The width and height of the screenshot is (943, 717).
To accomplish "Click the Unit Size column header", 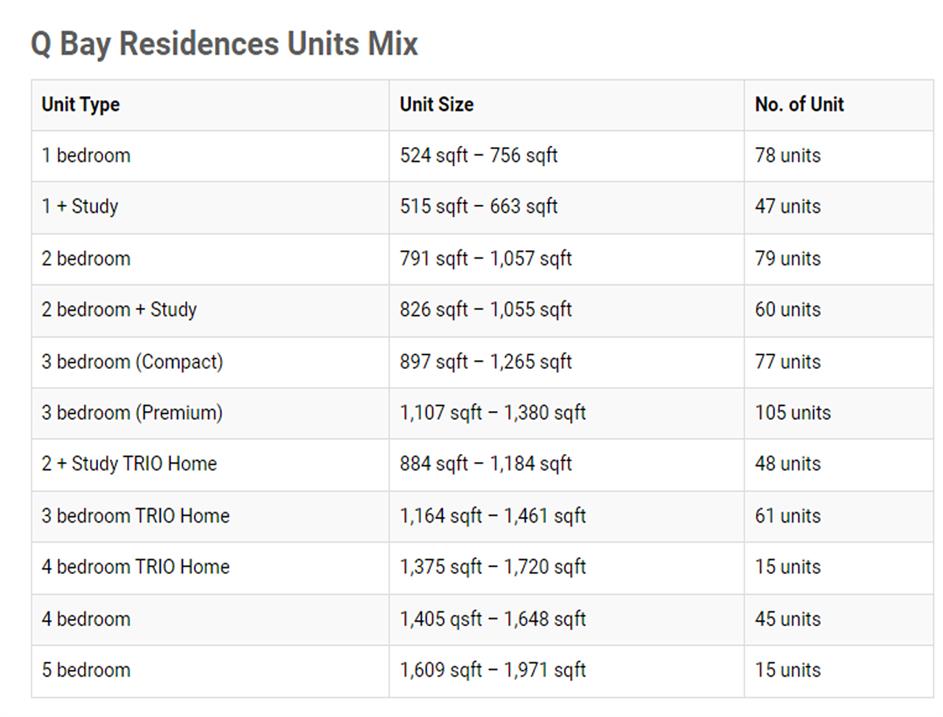I will (x=437, y=104).
